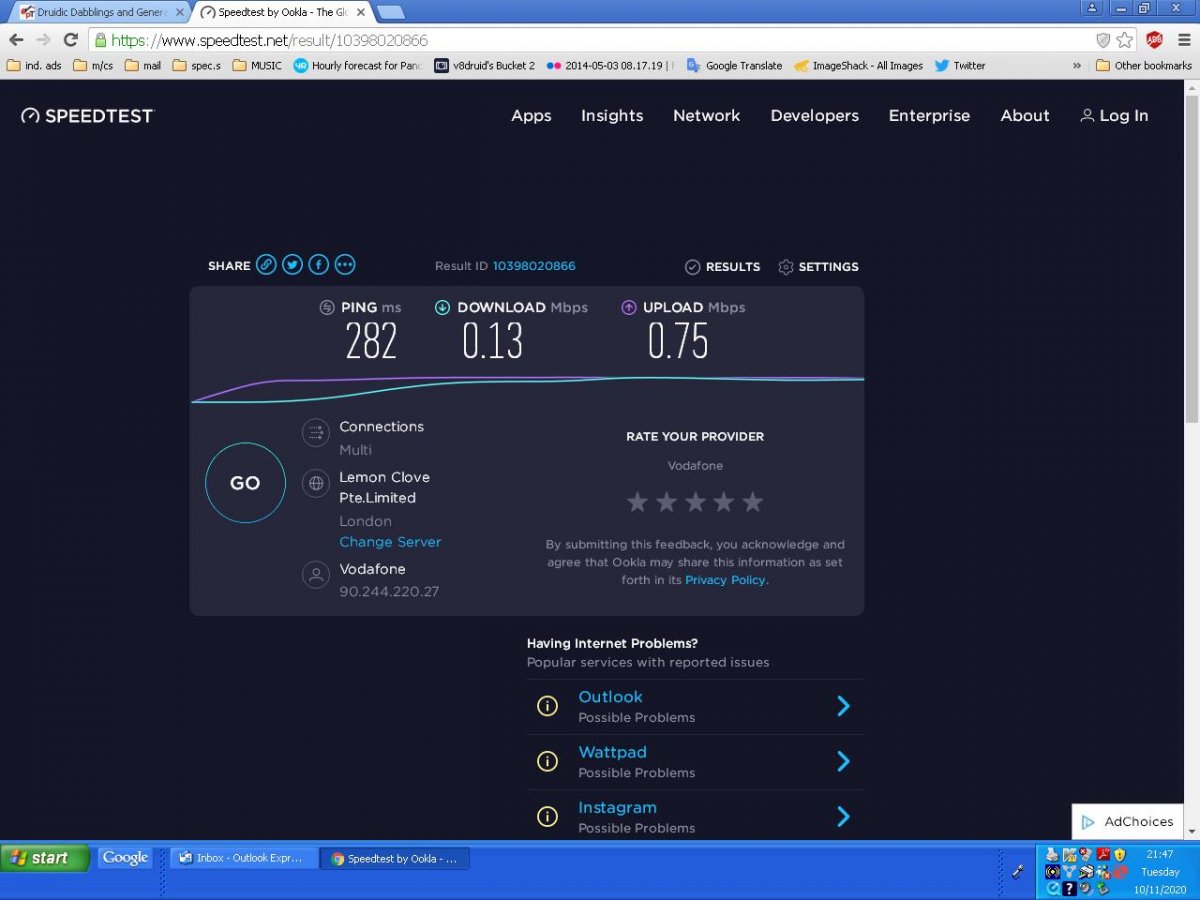Copy result link share icon
Image resolution: width=1200 pixels, height=900 pixels.
click(266, 265)
